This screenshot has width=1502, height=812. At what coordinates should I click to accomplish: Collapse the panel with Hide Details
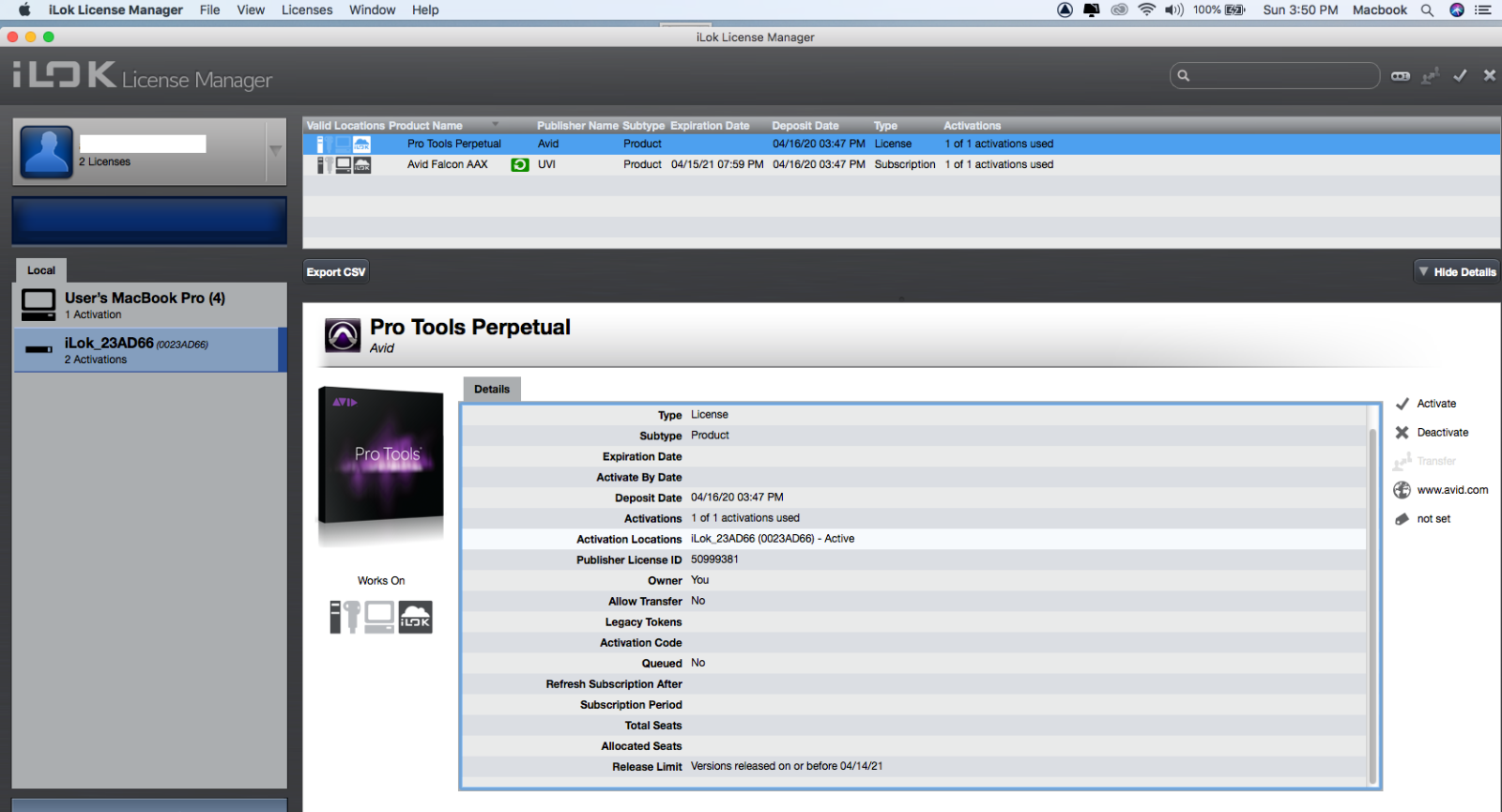(1457, 272)
